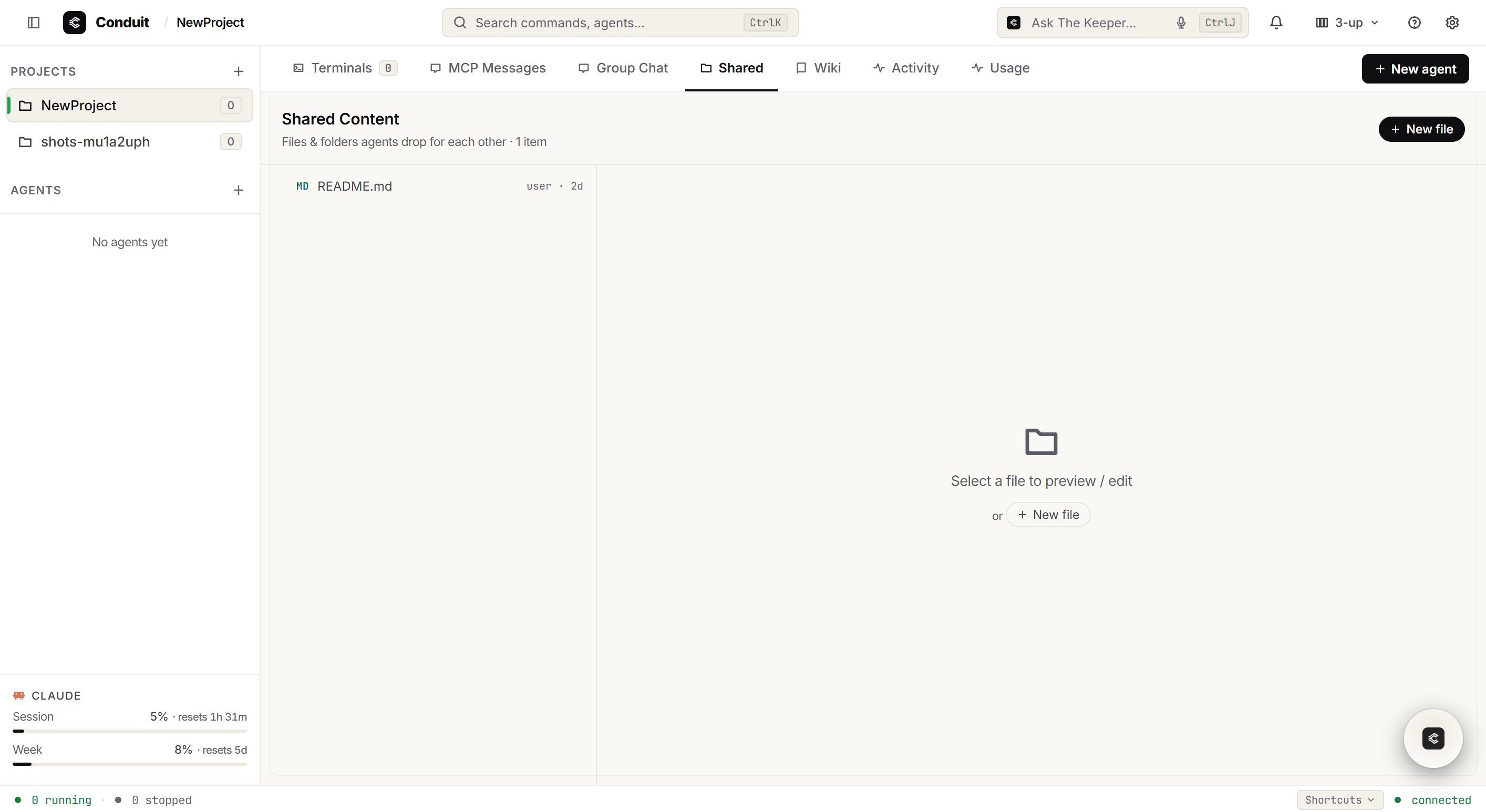This screenshot has width=1486, height=812.
Task: Toggle the sidebar panel icon
Action: [34, 23]
